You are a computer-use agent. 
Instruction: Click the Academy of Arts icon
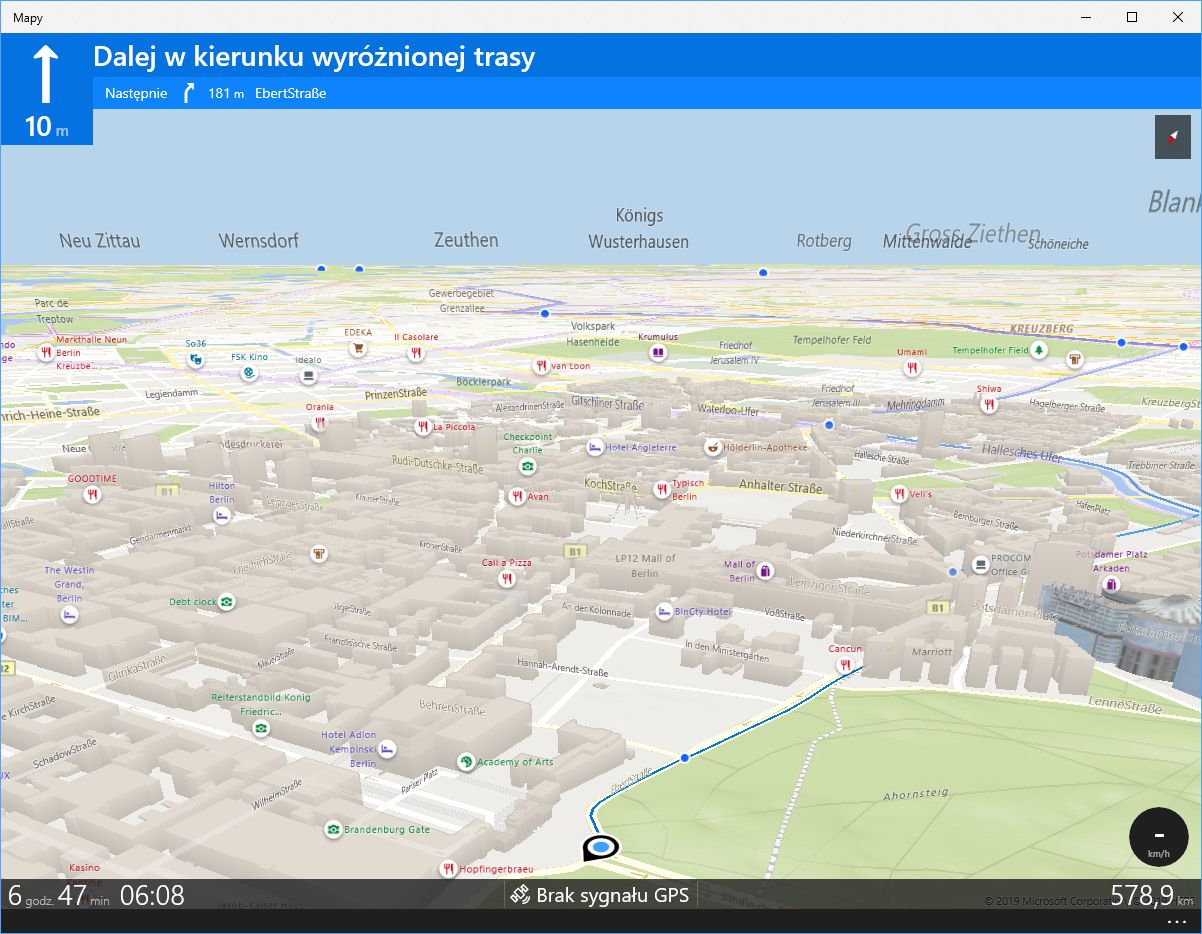[466, 762]
